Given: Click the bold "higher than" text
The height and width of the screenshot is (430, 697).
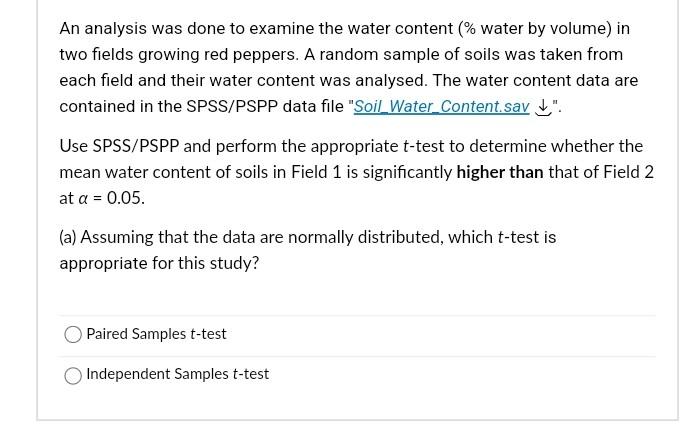Looking at the screenshot, I should tap(500, 172).
